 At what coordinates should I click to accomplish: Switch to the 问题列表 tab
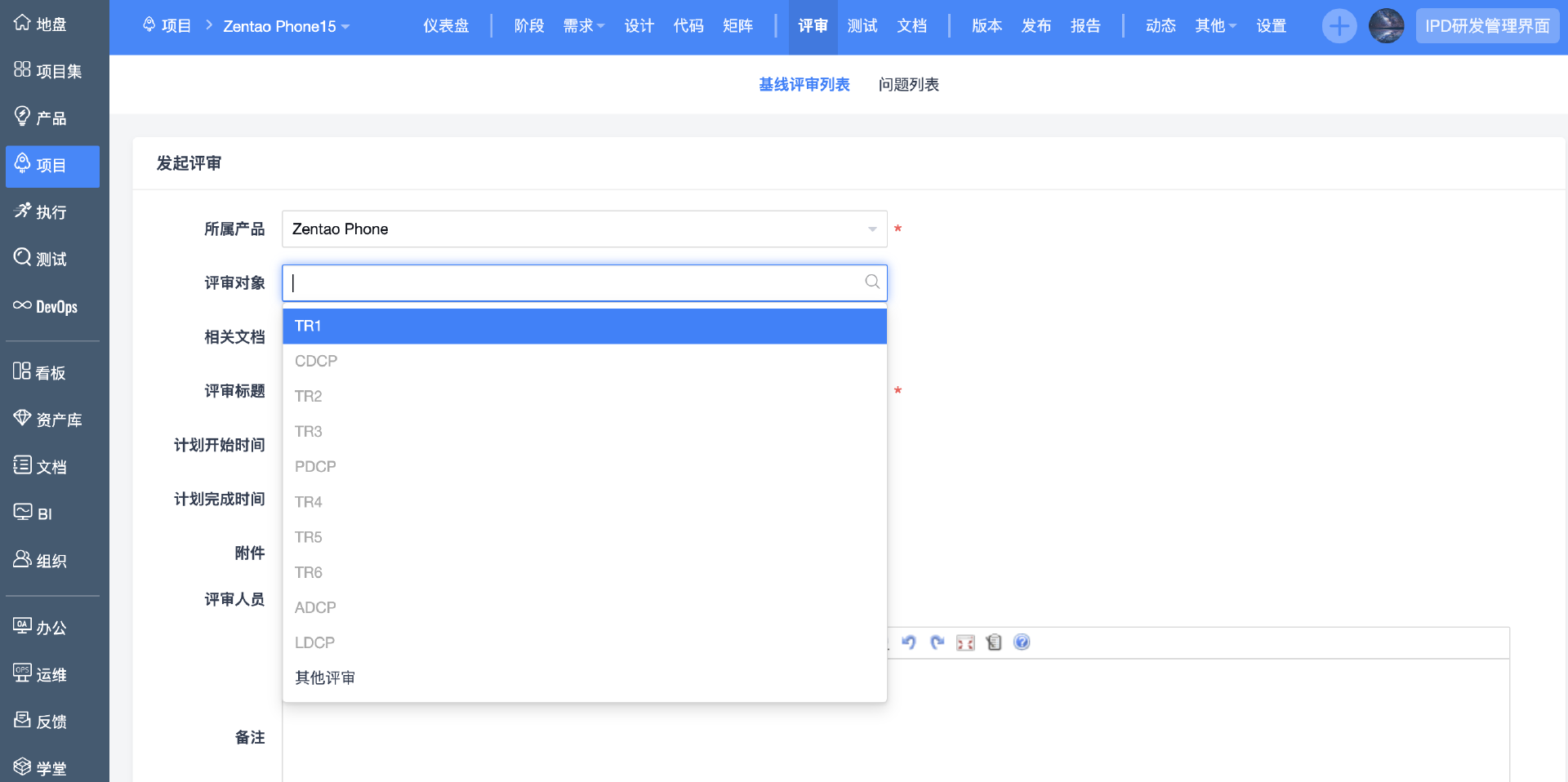coord(908,85)
